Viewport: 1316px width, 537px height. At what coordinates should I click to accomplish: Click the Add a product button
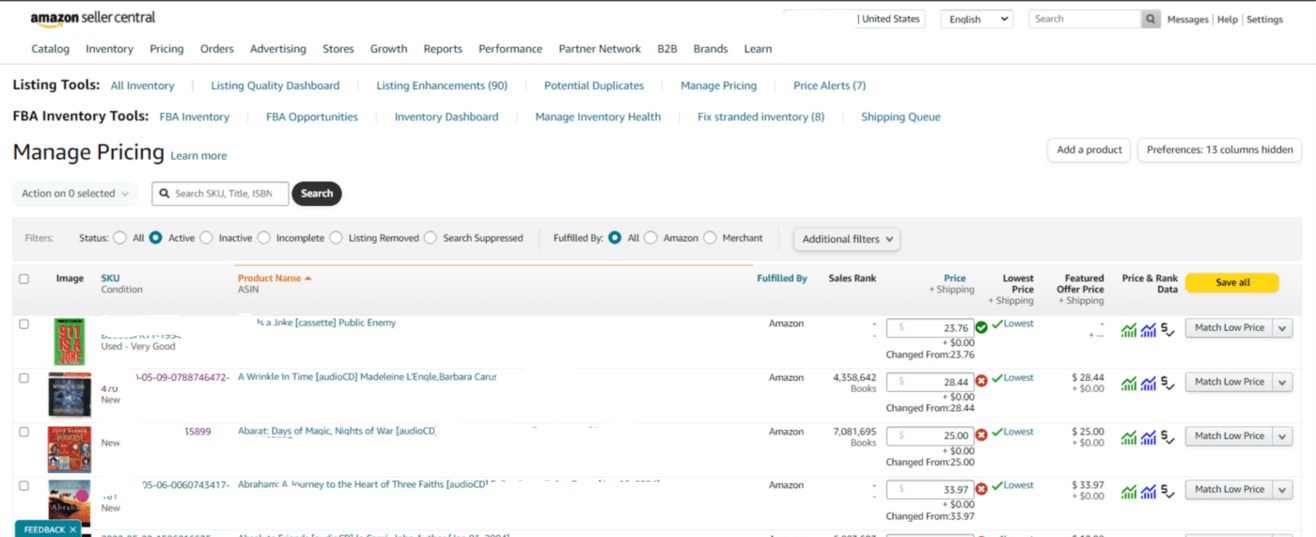pyautogui.click(x=1089, y=150)
